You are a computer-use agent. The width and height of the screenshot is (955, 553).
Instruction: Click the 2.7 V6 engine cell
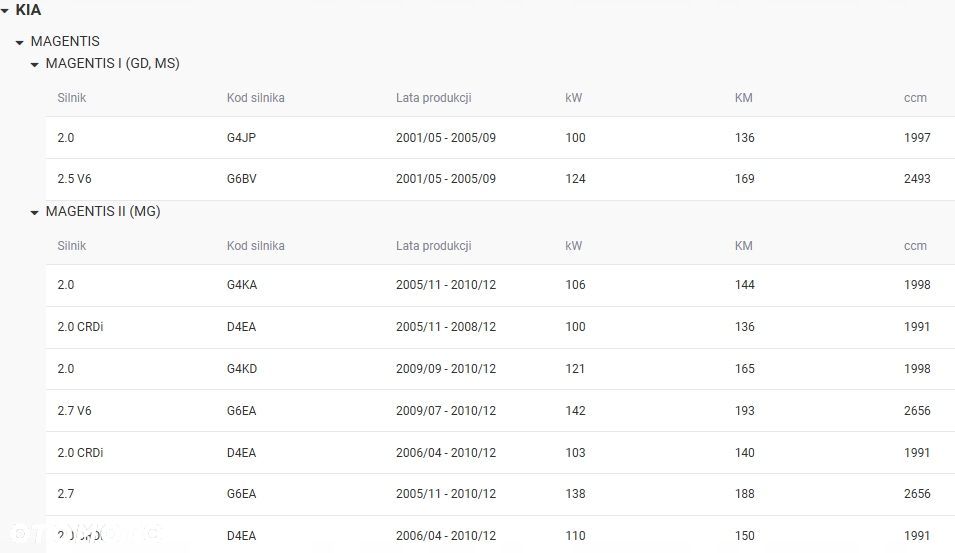point(74,411)
